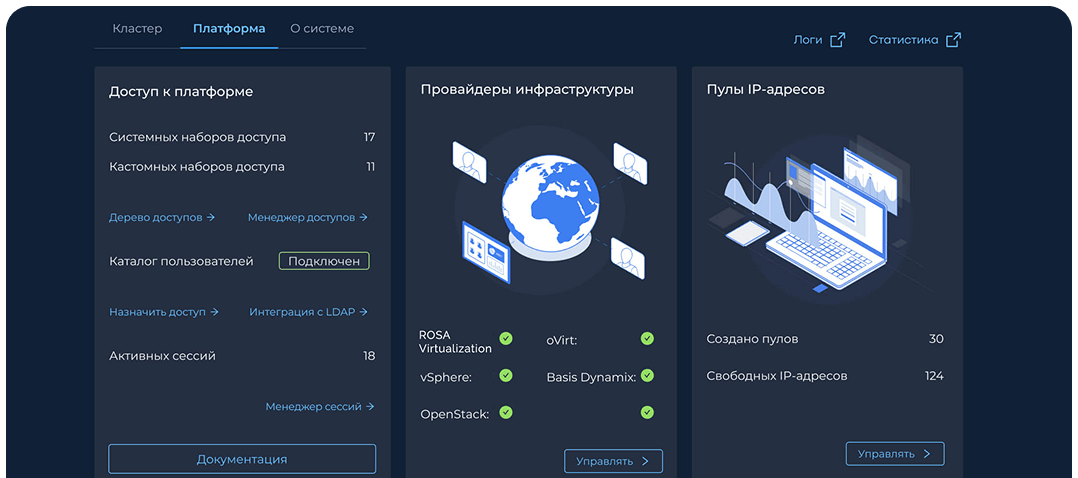
Task: Click the green status check for vSphere
Action: click(506, 376)
